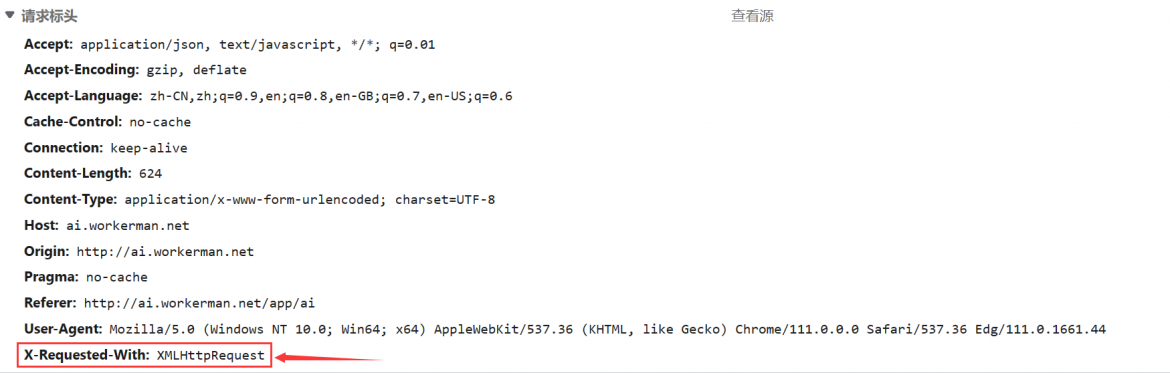Select the User-Agent string value
This screenshot has width=1170, height=373.
[x=607, y=329]
